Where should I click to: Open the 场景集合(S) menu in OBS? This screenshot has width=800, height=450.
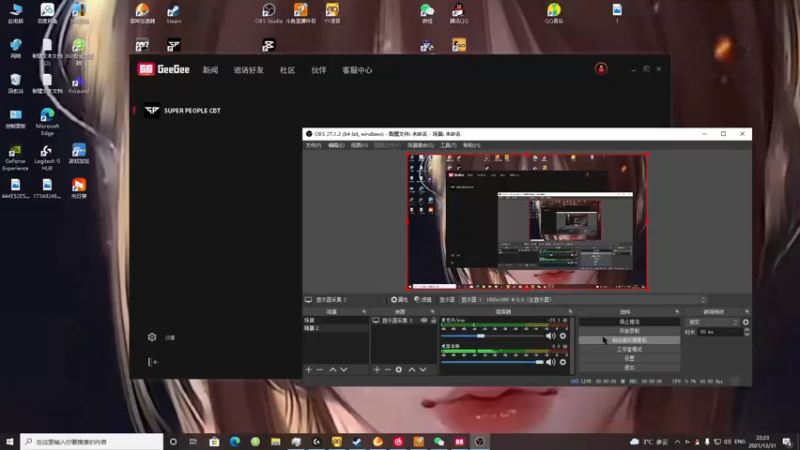tap(420, 145)
